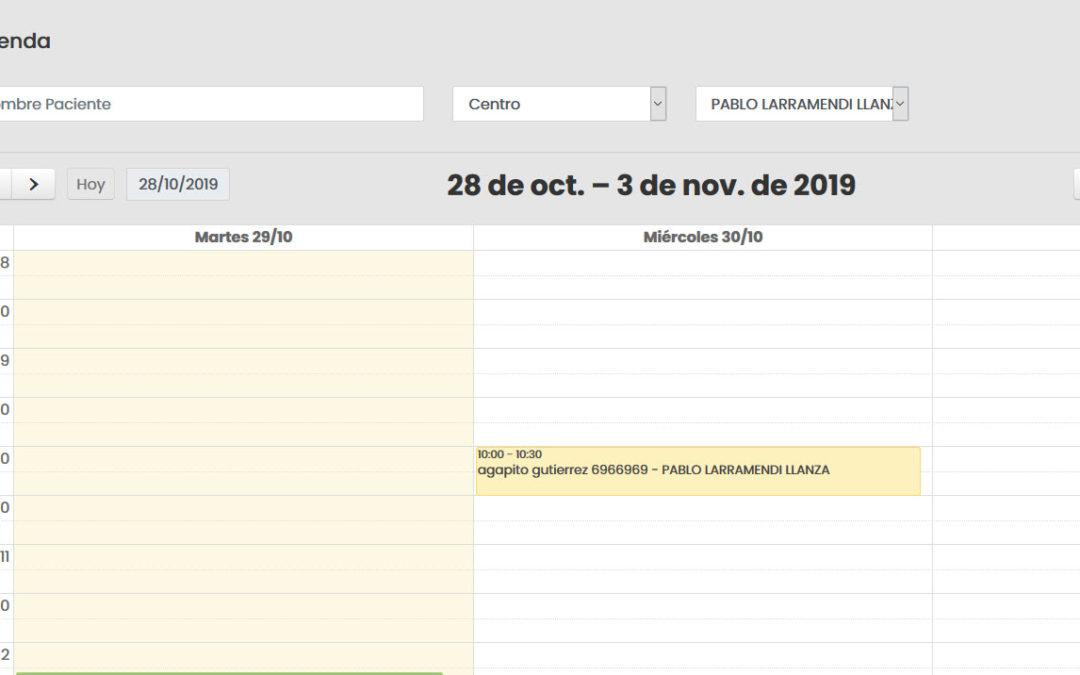This screenshot has height=675, width=1080.
Task: Focus the Nombre Paciente search field
Action: click(x=210, y=104)
